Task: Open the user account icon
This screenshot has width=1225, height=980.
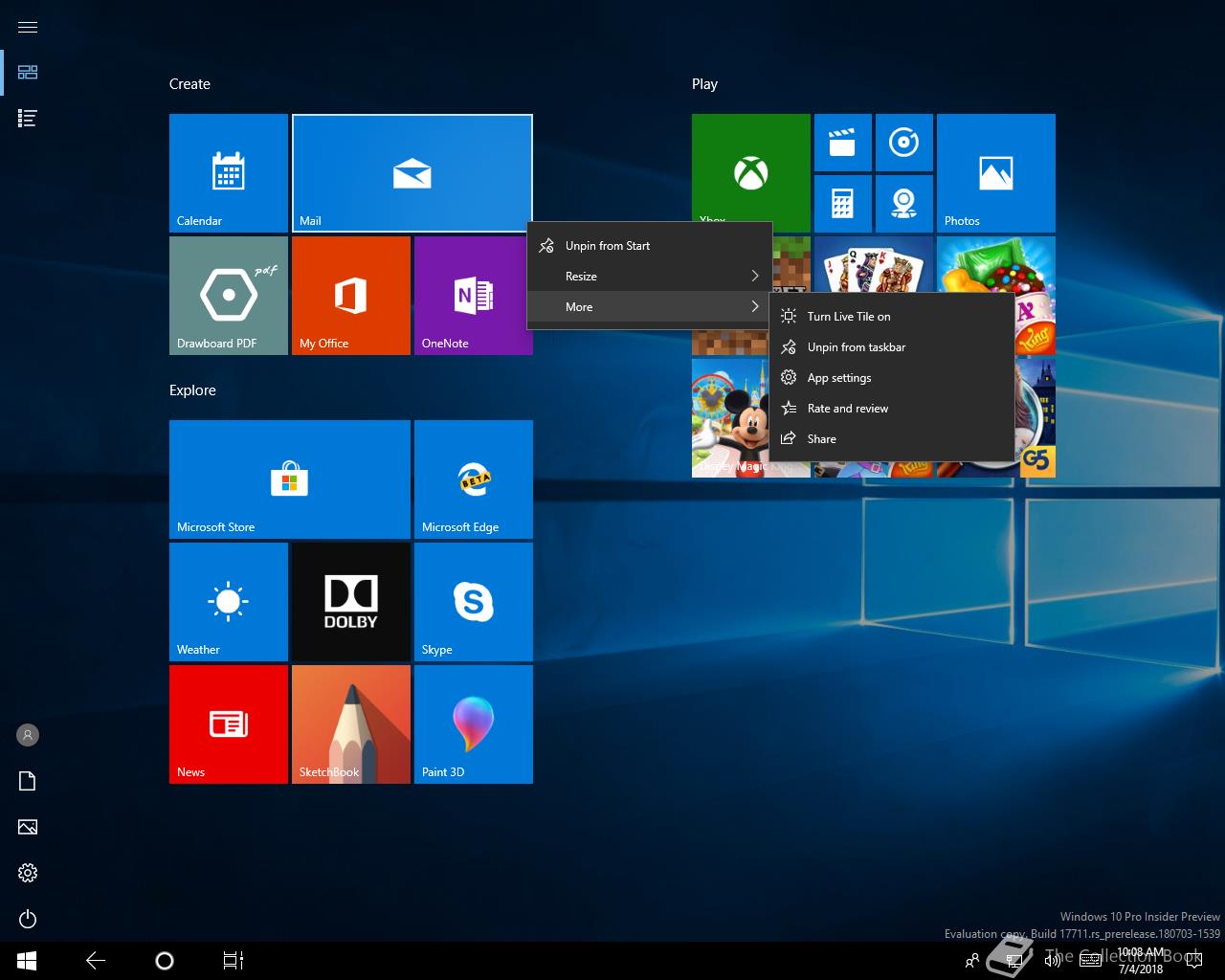Action: 28,735
